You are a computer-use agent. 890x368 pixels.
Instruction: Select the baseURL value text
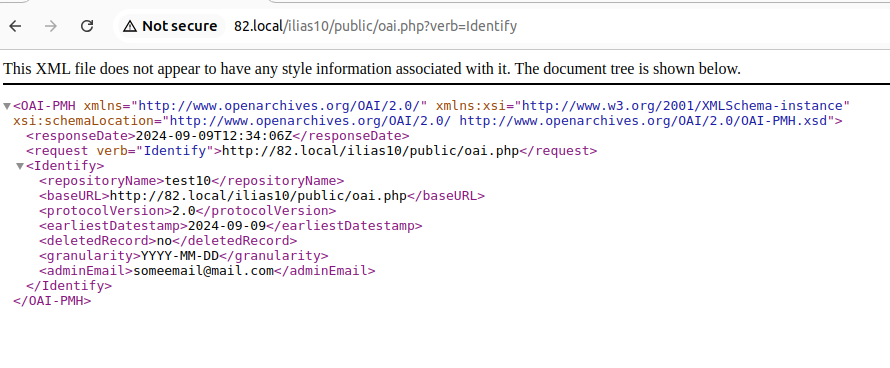coord(258,196)
